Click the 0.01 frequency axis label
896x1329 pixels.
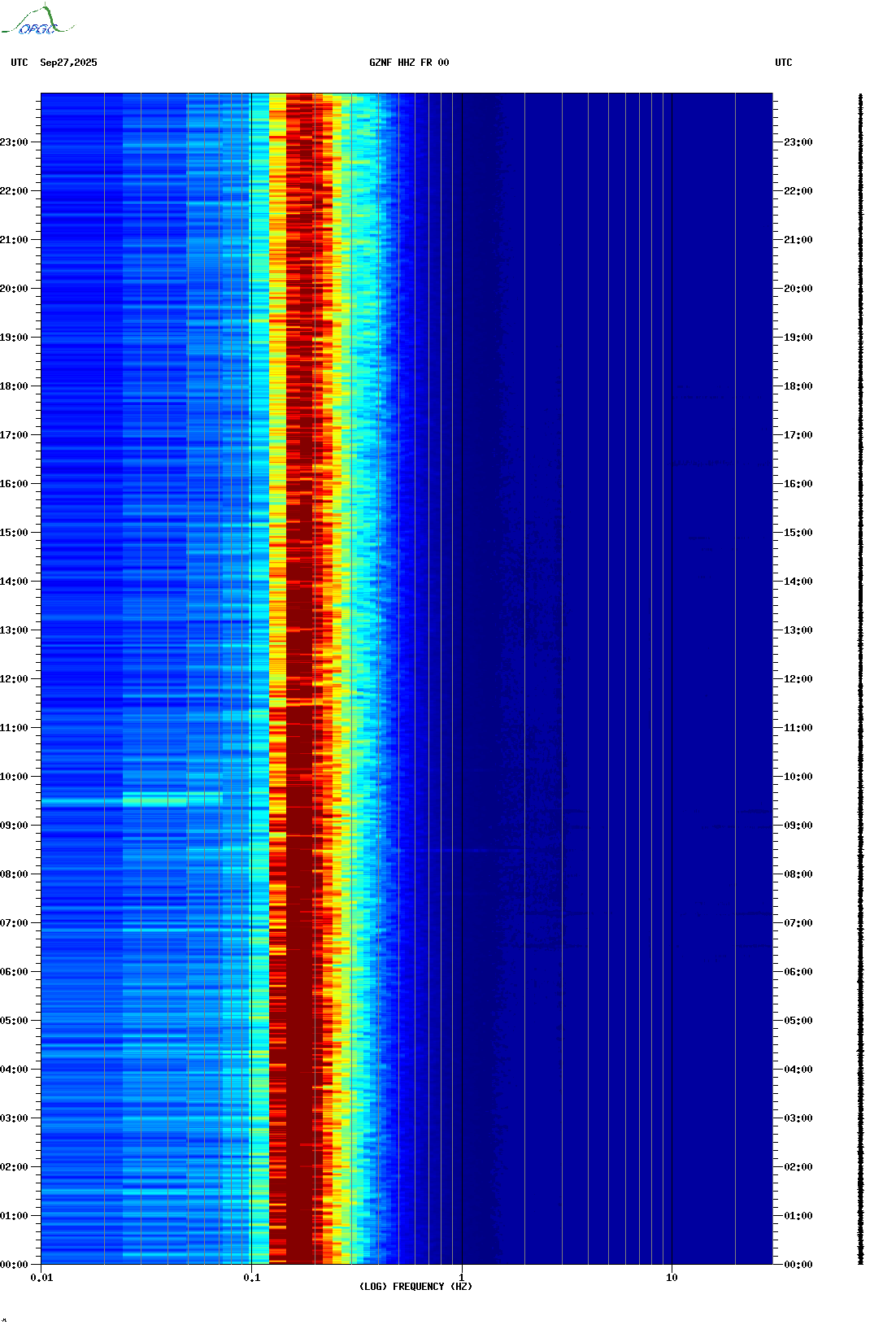coord(41,1278)
